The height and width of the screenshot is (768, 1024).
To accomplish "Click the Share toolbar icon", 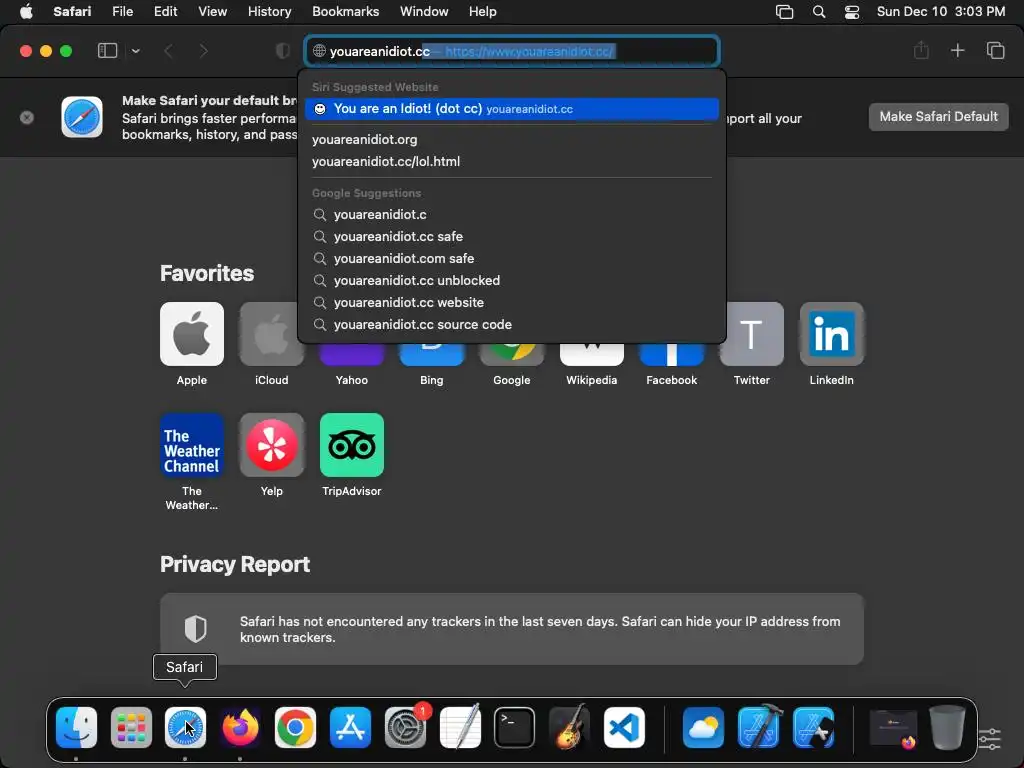I will tap(921, 51).
